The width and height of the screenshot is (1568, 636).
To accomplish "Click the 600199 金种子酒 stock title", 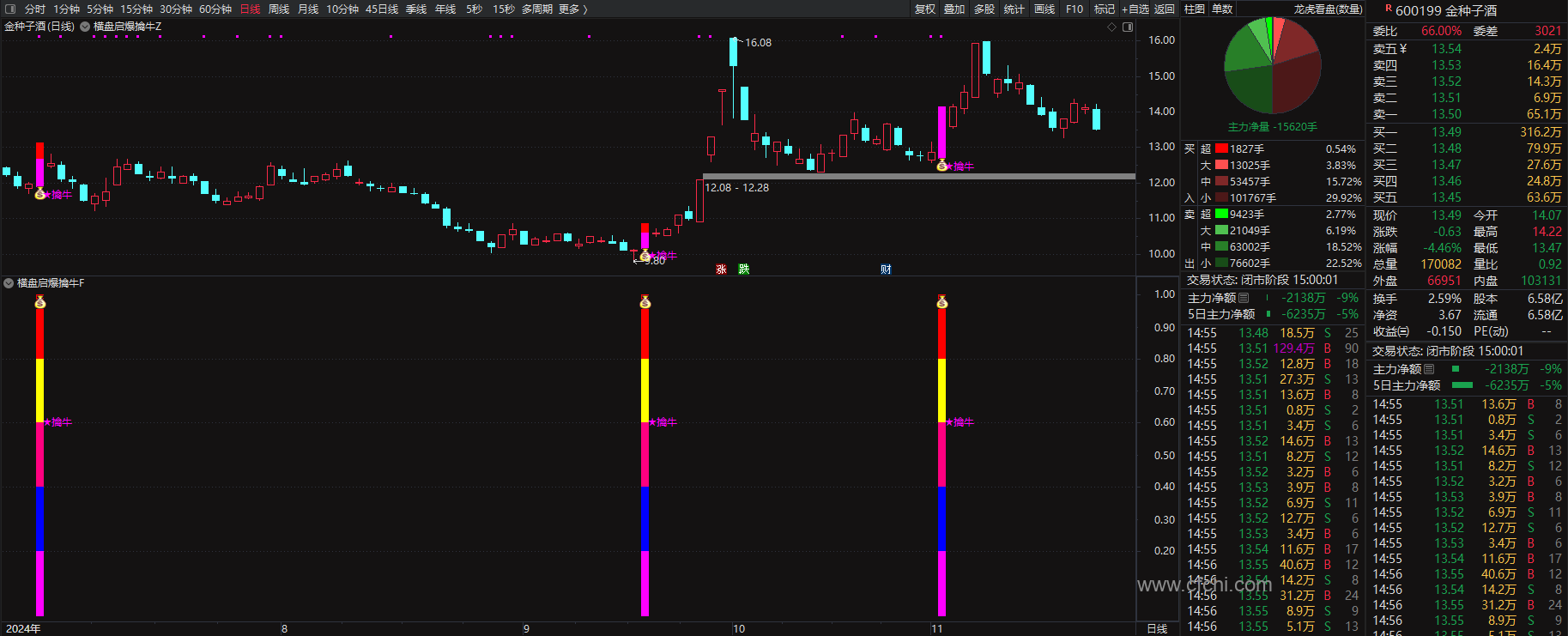I will point(1446,10).
